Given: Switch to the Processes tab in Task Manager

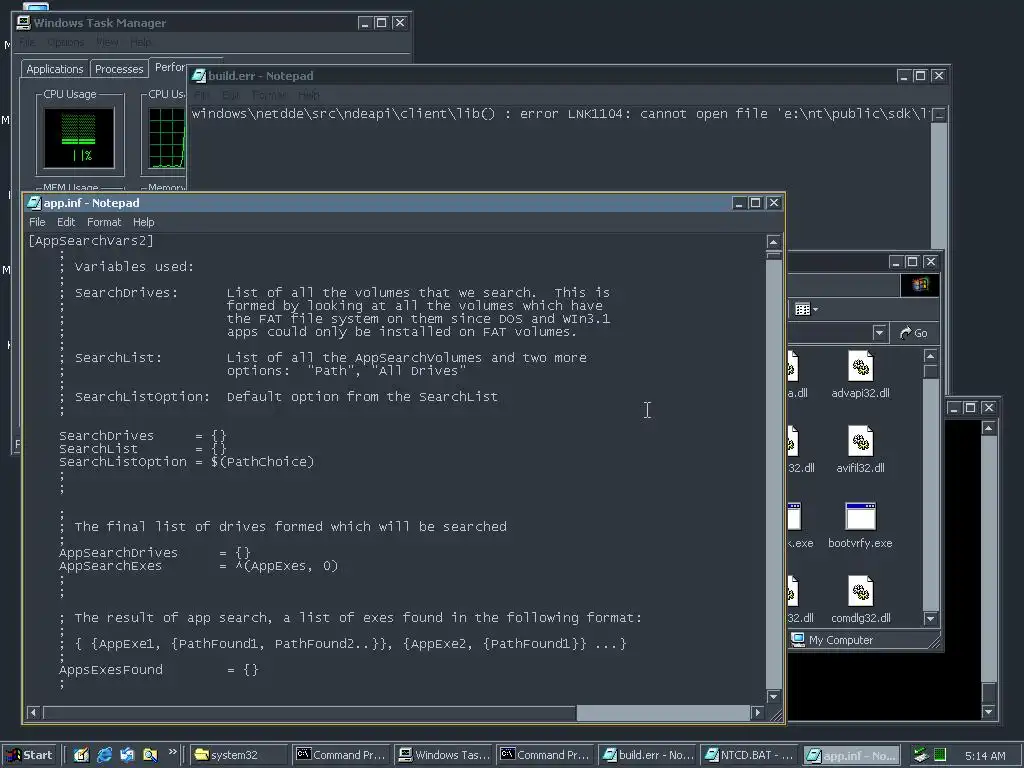Looking at the screenshot, I should [x=119, y=69].
